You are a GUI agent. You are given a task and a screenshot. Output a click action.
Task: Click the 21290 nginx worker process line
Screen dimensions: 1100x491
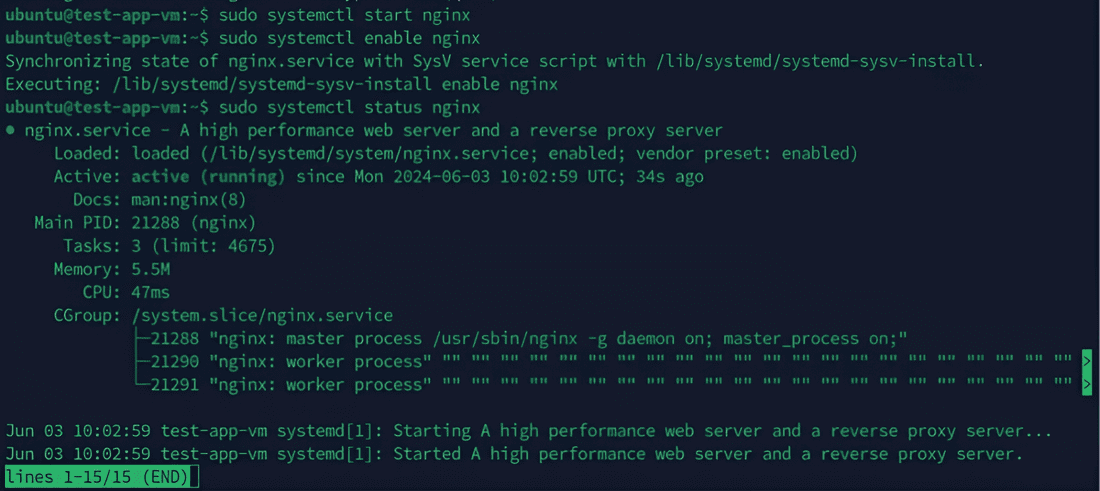602,362
